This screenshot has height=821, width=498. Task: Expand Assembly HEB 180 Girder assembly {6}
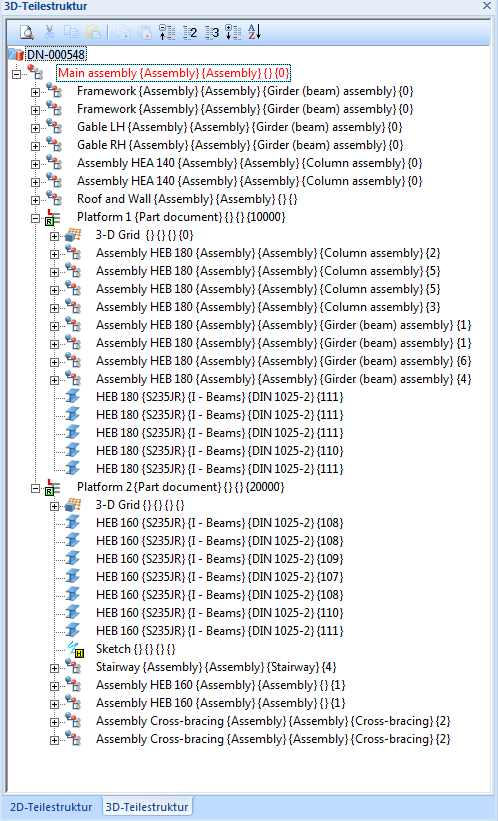(54, 362)
